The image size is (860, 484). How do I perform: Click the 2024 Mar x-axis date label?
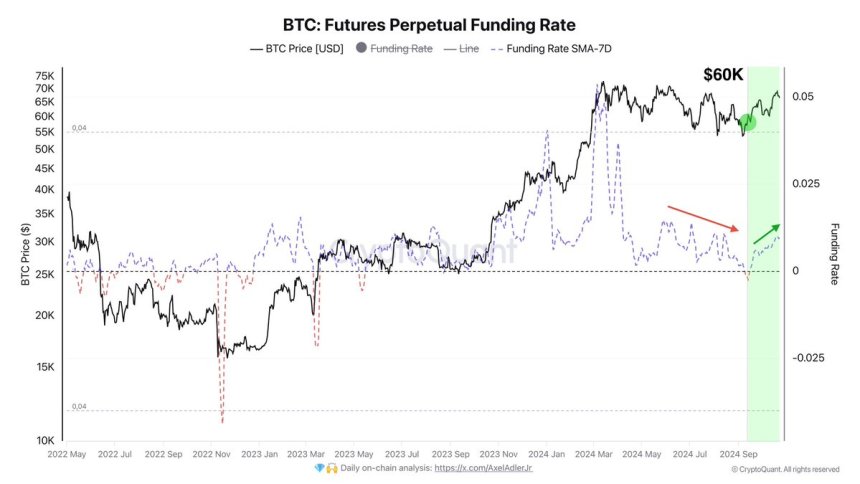(x=593, y=453)
